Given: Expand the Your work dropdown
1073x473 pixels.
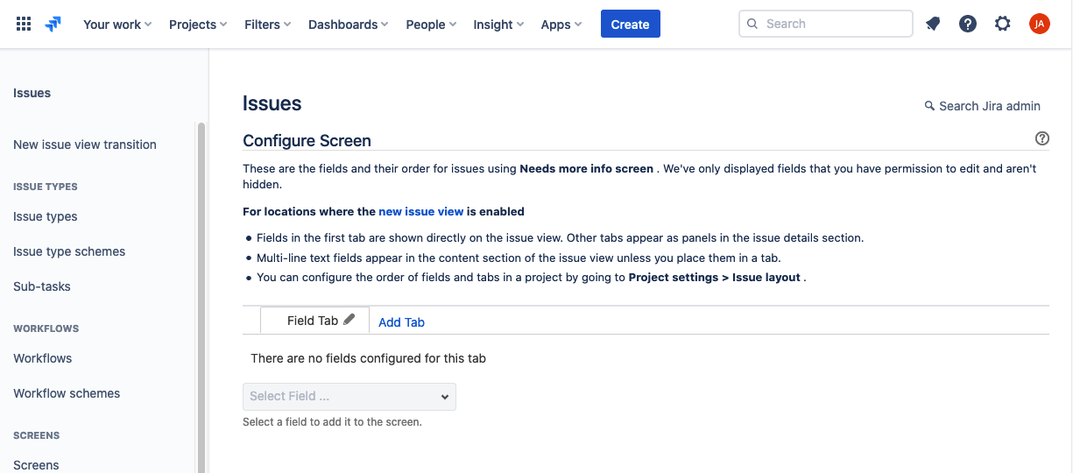Looking at the screenshot, I should [x=117, y=25].
